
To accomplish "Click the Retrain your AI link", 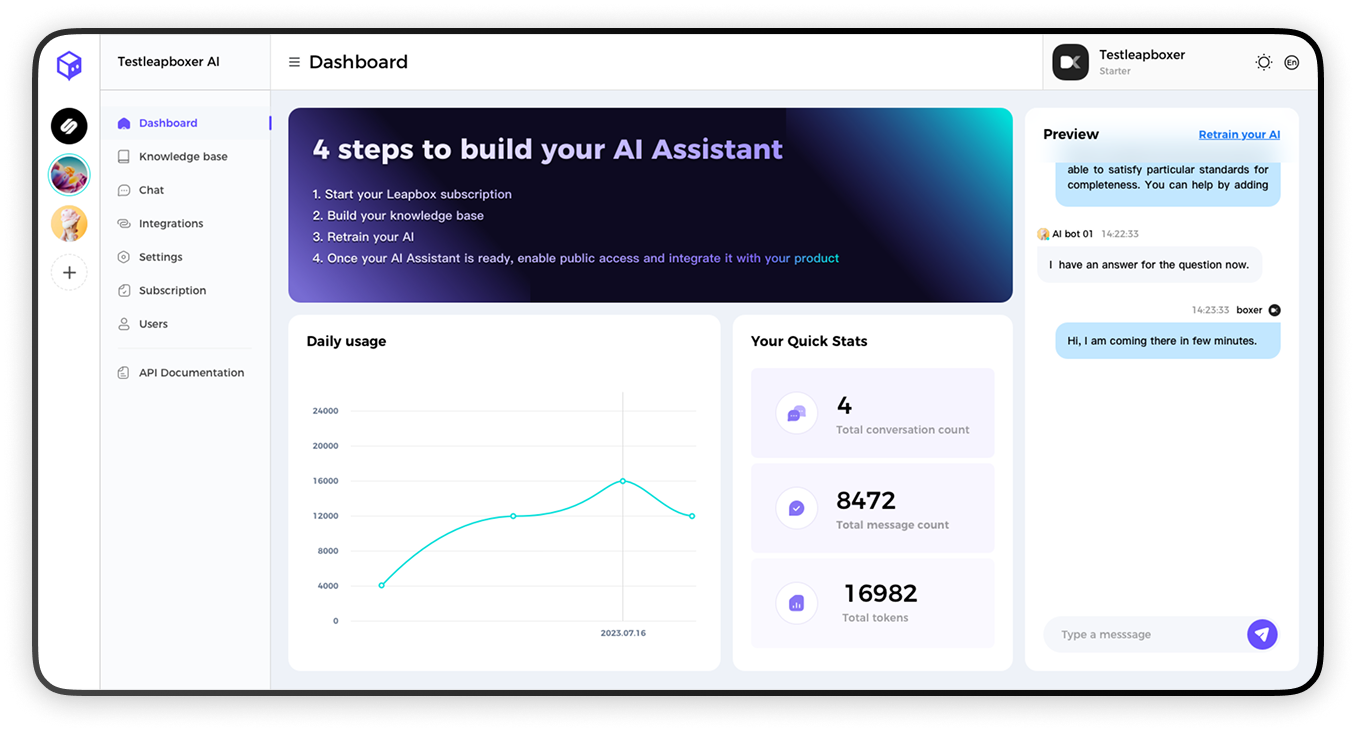I will coord(1239,135).
